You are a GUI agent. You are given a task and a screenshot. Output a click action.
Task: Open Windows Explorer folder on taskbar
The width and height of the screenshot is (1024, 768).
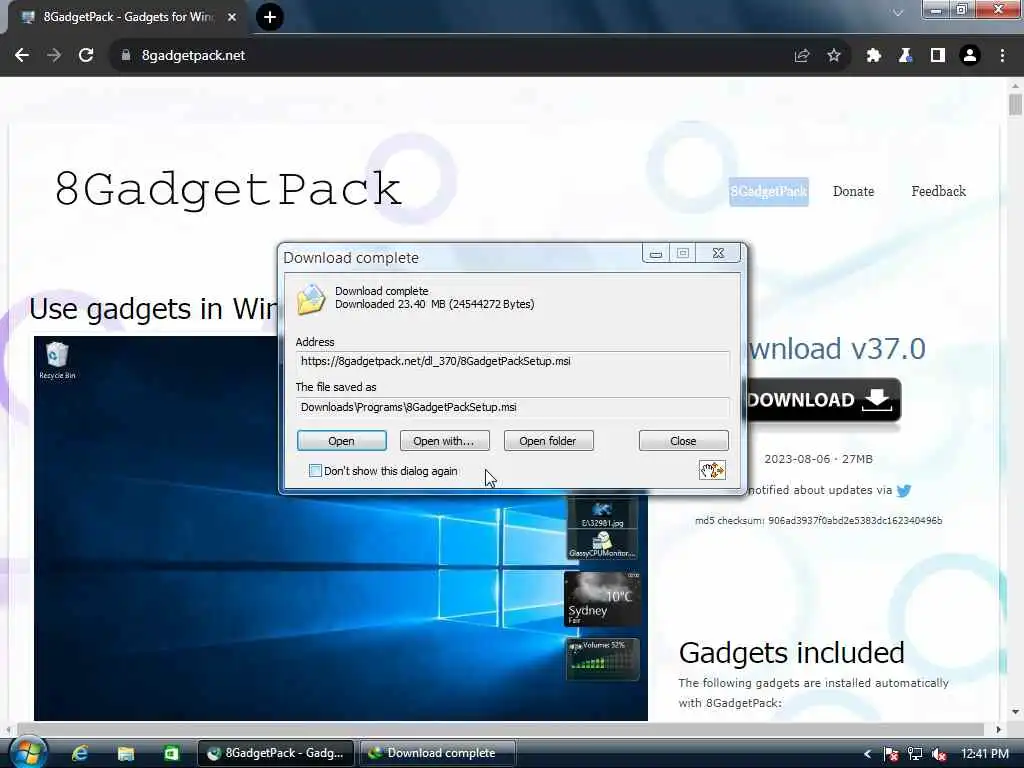pyautogui.click(x=125, y=753)
